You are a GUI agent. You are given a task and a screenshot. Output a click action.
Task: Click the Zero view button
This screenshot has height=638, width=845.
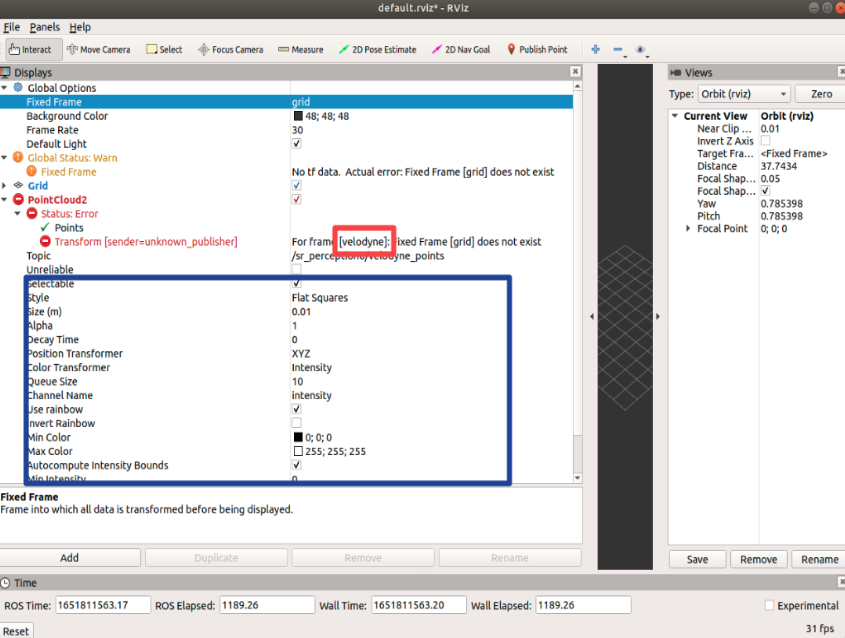click(821, 94)
